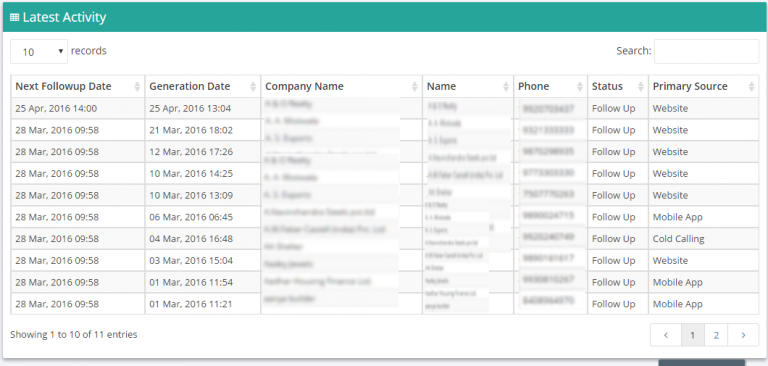This screenshot has width=768, height=366.
Task: Open page 2 of the table
Action: [716, 335]
